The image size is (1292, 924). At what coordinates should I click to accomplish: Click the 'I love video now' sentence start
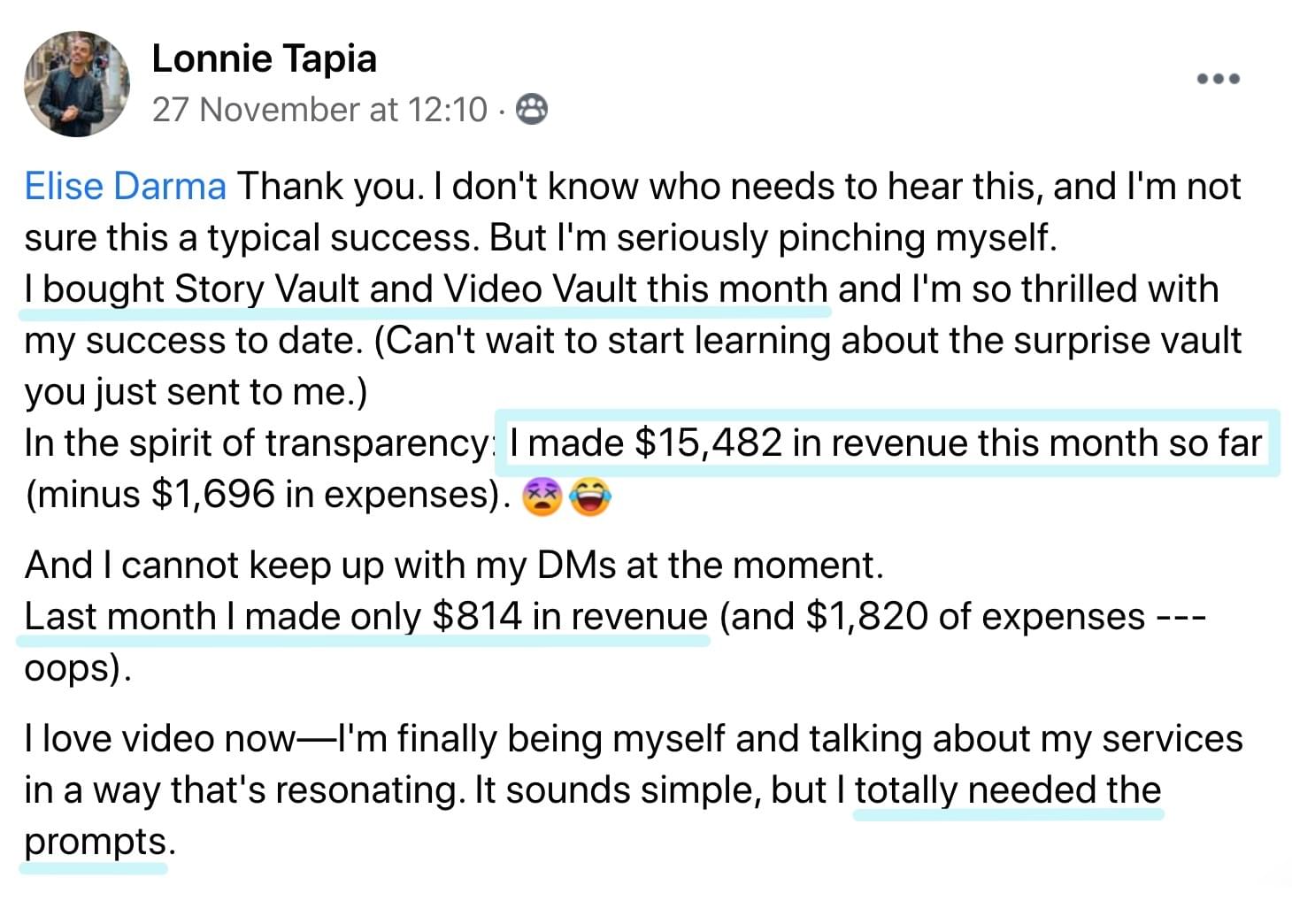[158, 739]
